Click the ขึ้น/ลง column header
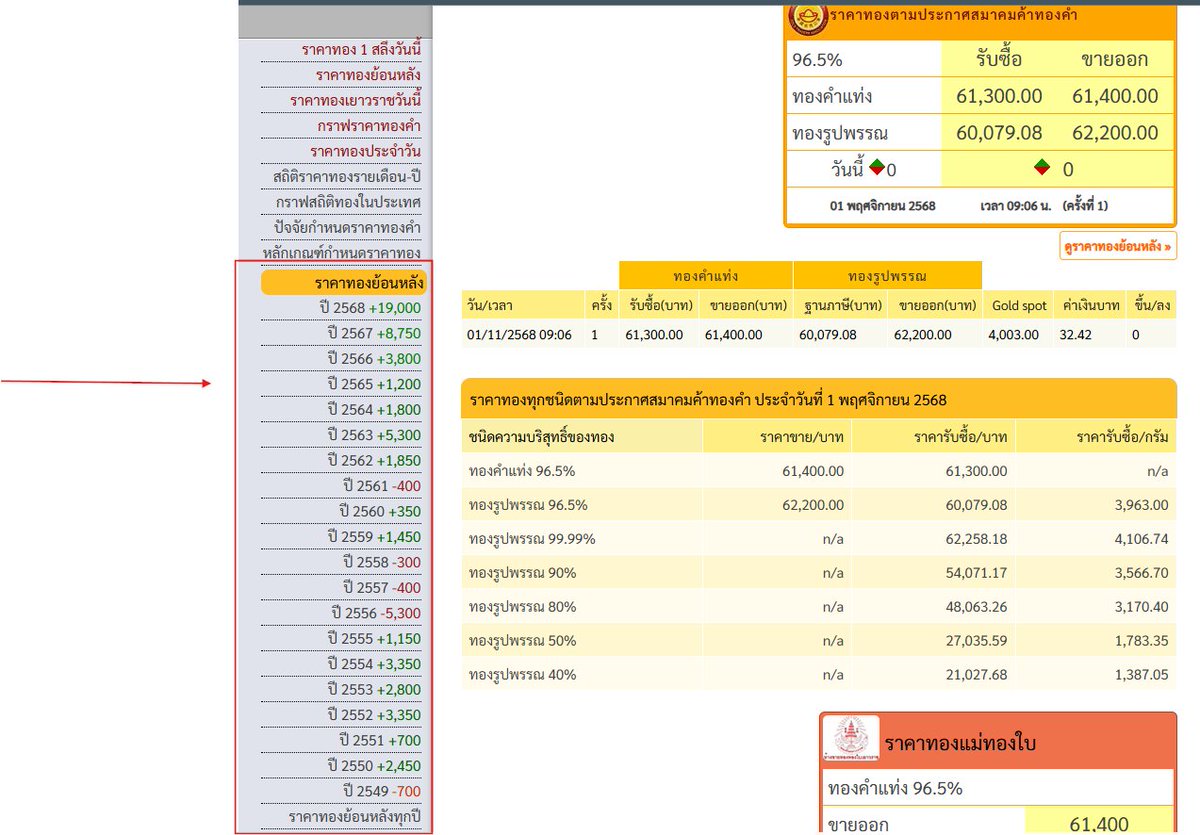1200x835 pixels. pos(1150,305)
